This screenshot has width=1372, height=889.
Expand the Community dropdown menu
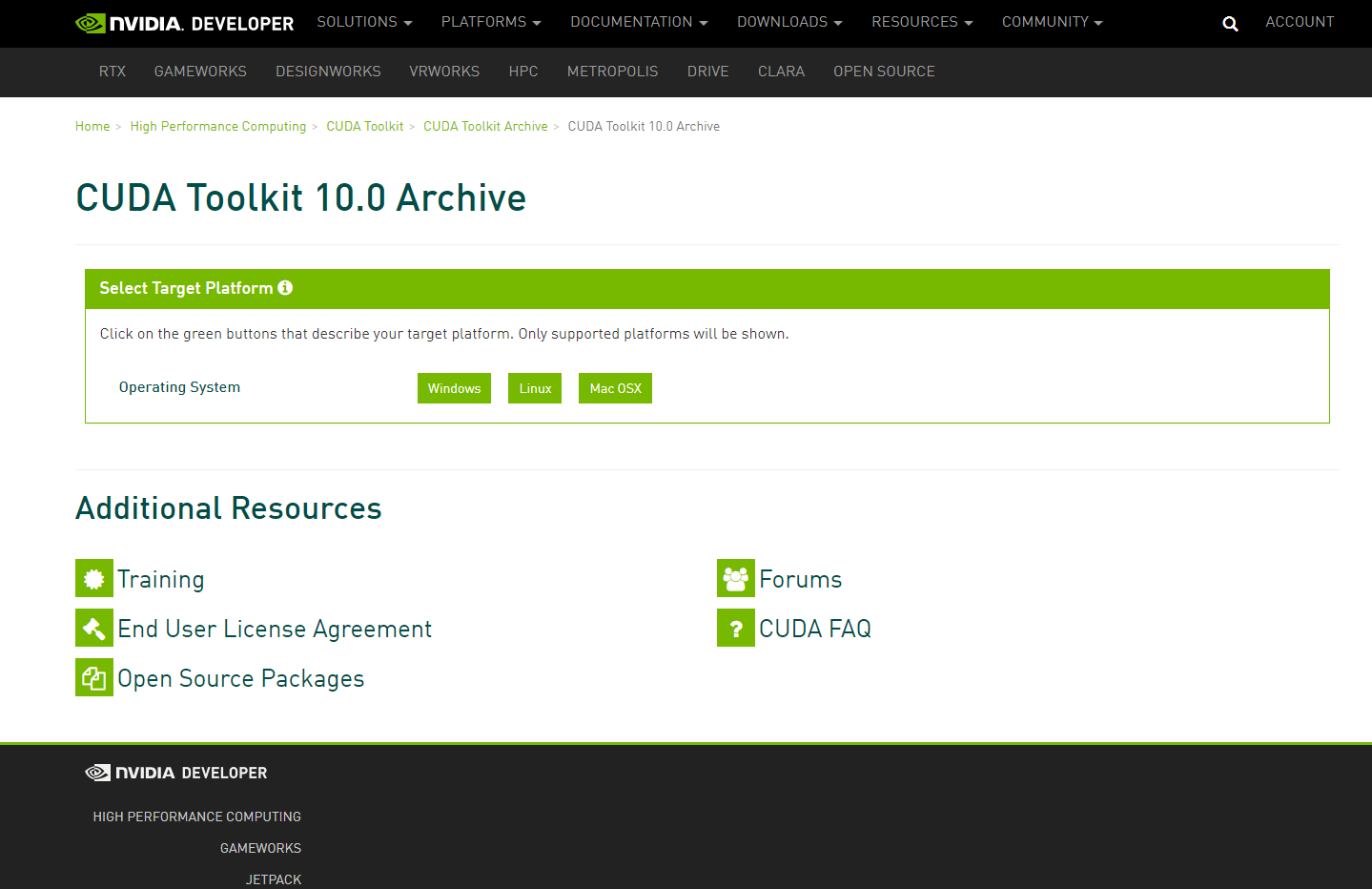coord(1052,22)
